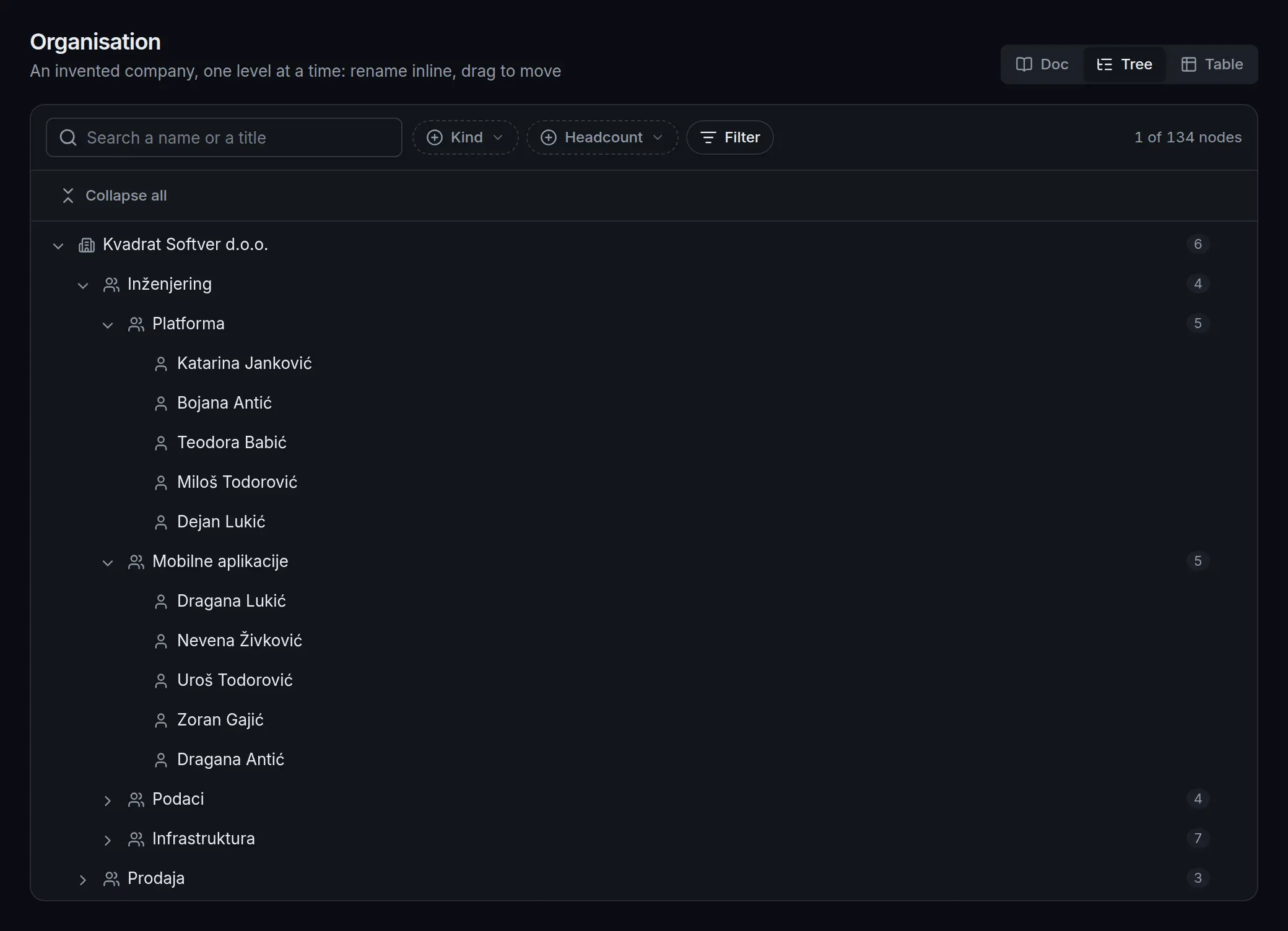This screenshot has width=1288, height=931.
Task: Open the Kind filter dropdown
Action: pyautogui.click(x=465, y=137)
